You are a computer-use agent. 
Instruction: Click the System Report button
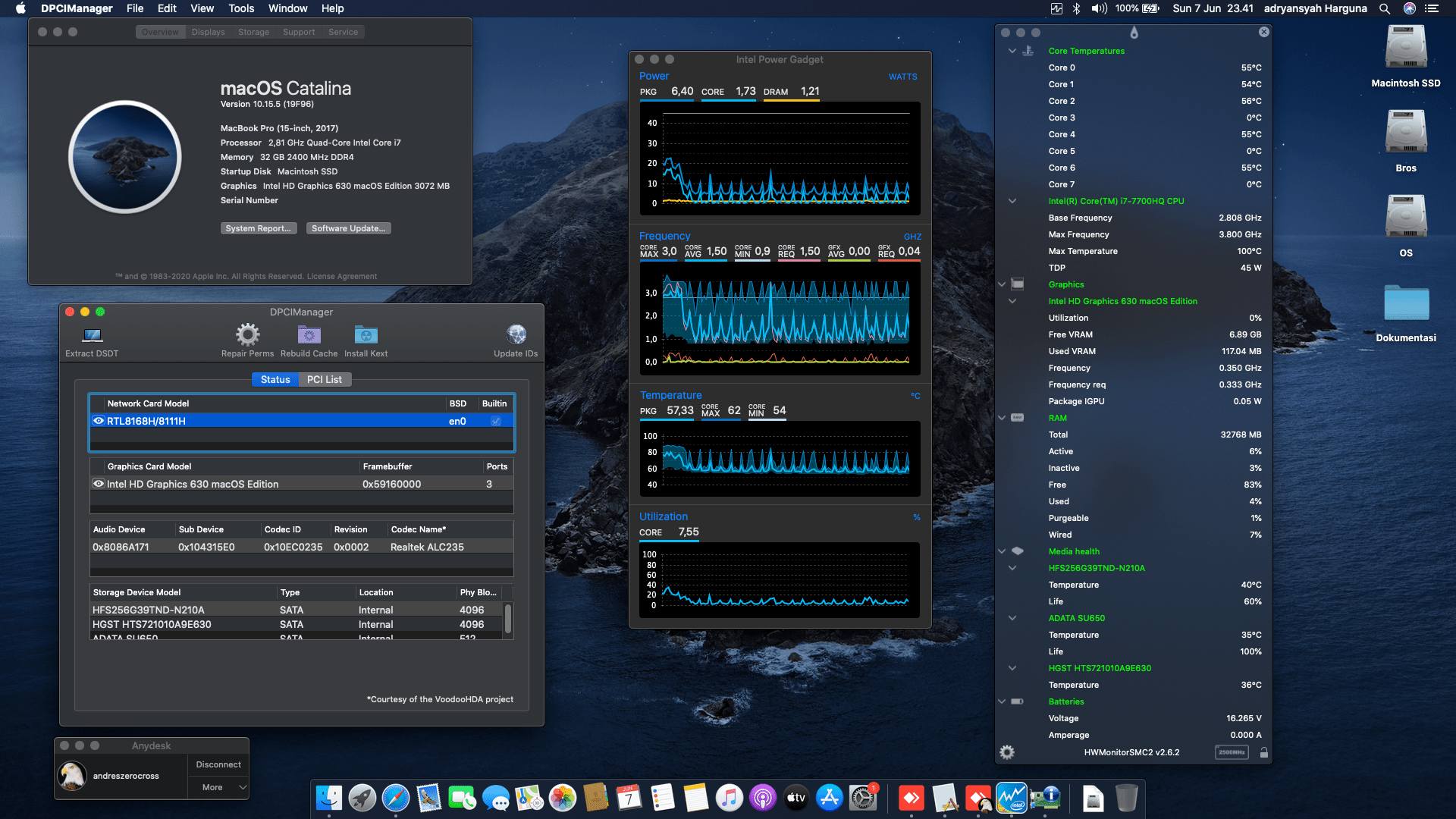[259, 227]
